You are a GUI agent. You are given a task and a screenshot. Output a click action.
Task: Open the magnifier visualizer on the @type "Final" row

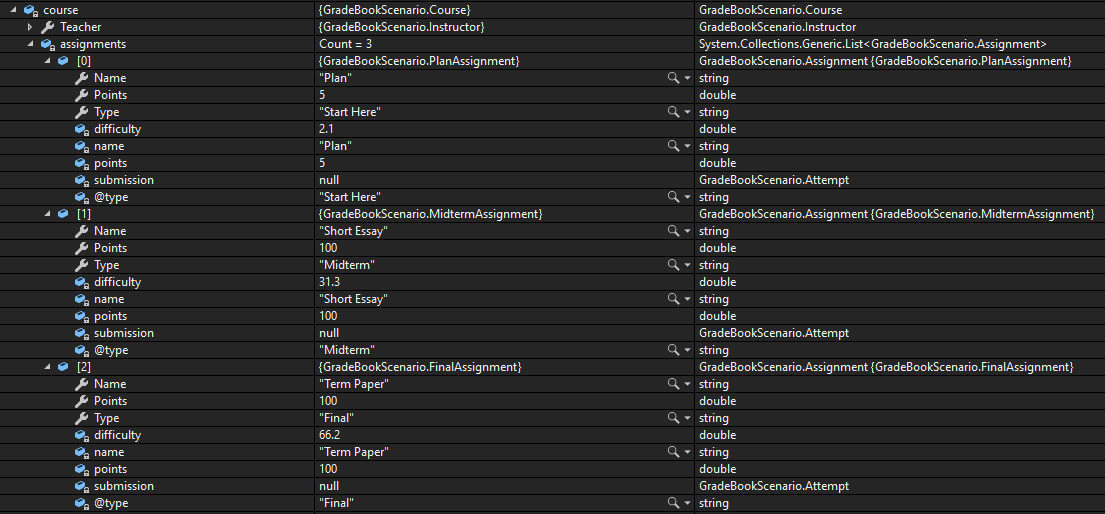[x=674, y=503]
